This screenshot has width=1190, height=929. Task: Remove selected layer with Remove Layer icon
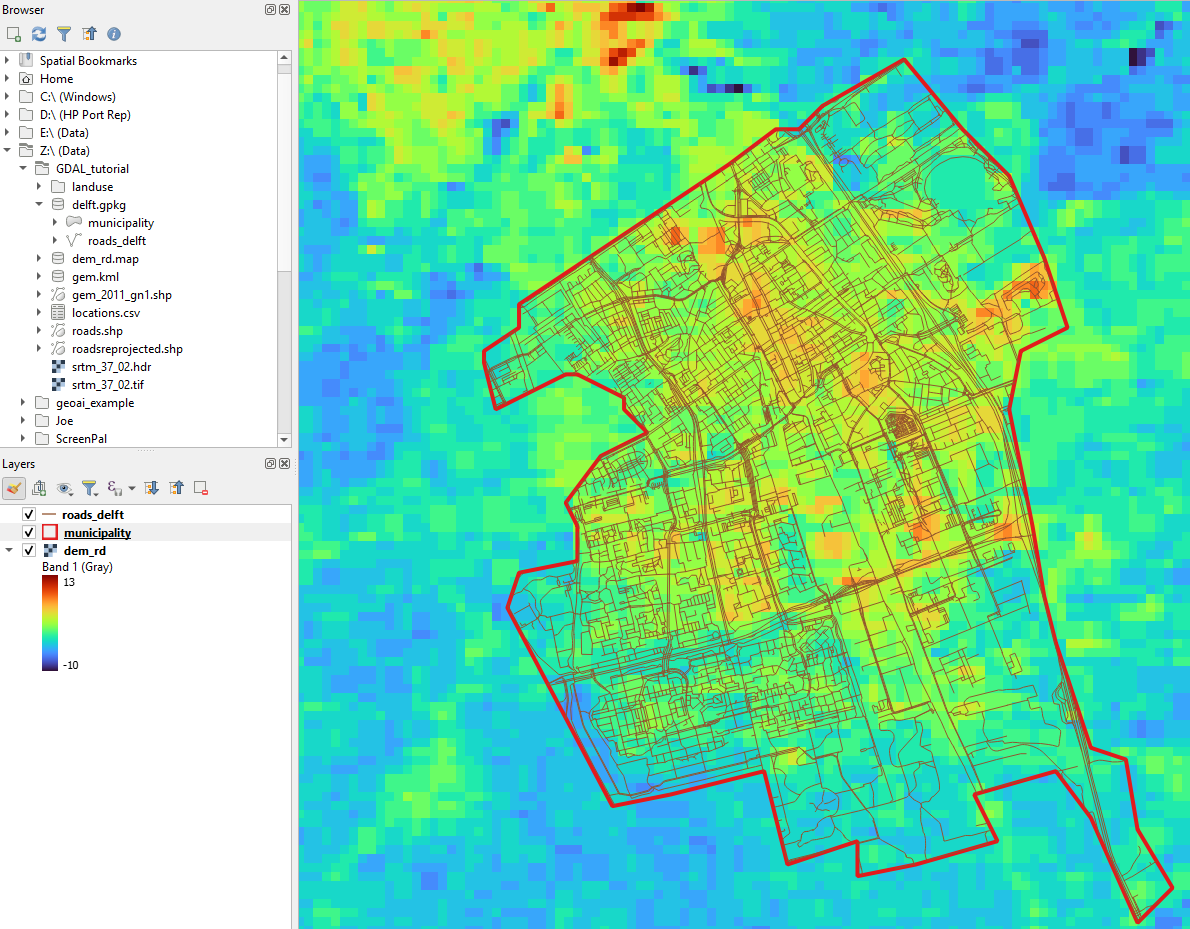[x=201, y=488]
